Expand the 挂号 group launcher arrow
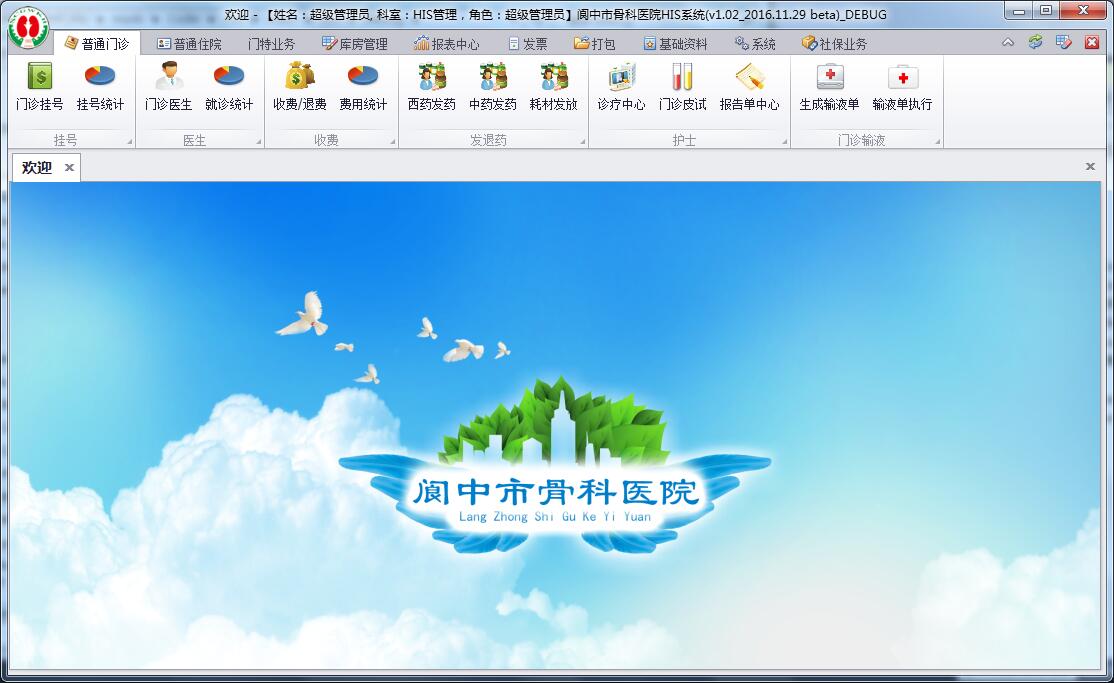Image resolution: width=1114 pixels, height=683 pixels. 129,141
